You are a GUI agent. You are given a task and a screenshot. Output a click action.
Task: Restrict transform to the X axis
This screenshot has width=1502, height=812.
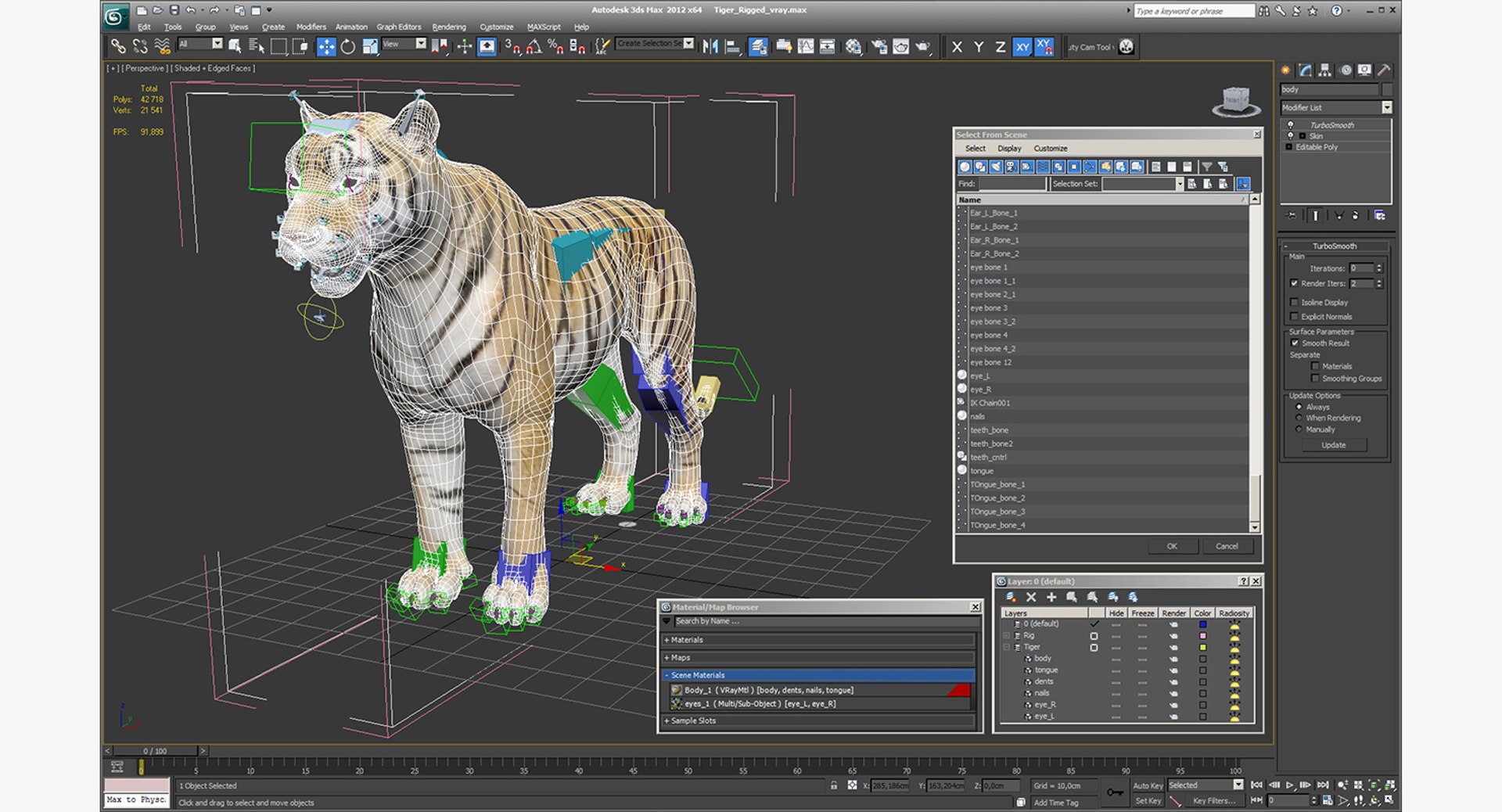pyautogui.click(x=957, y=47)
